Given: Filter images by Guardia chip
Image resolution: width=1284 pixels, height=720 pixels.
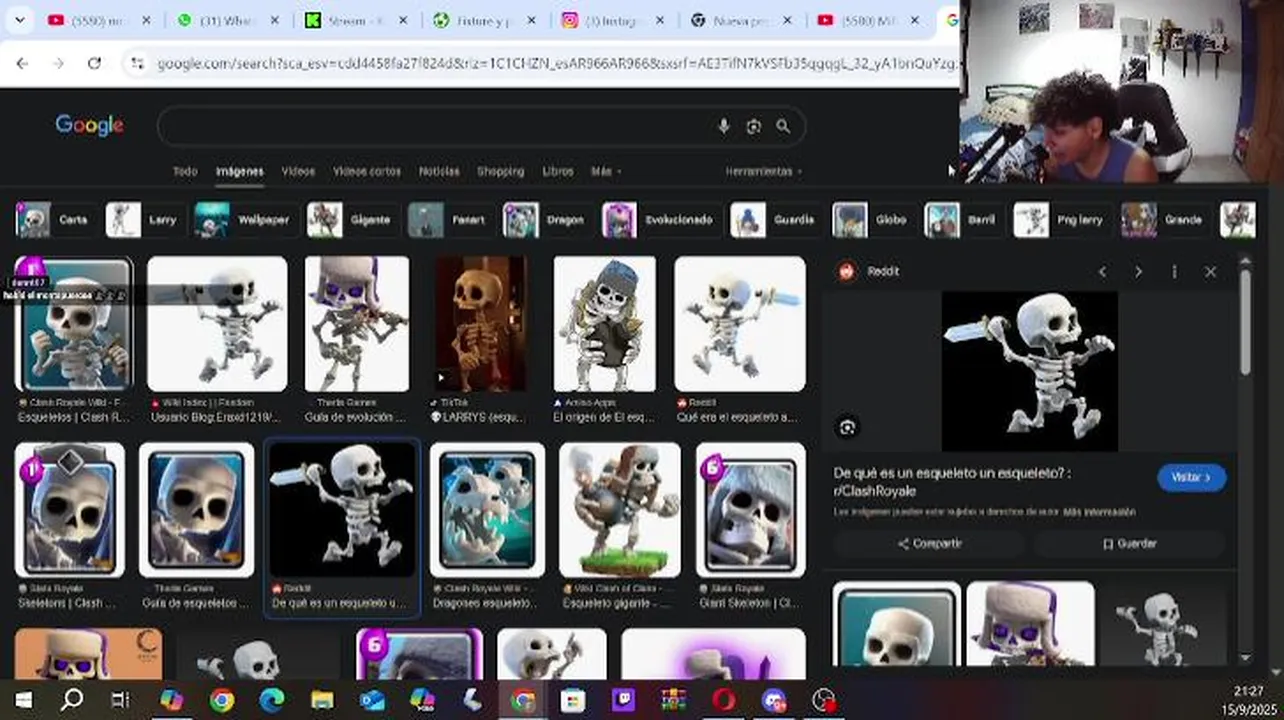Looking at the screenshot, I should point(774,220).
